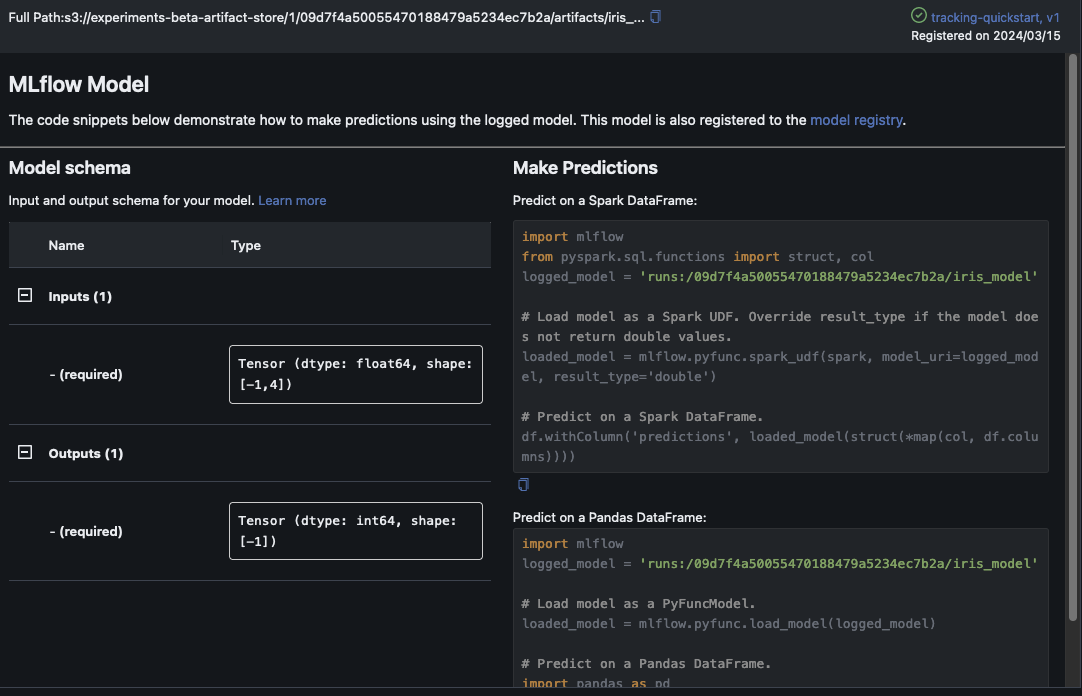Click the MLflow Model heading

coord(79,84)
